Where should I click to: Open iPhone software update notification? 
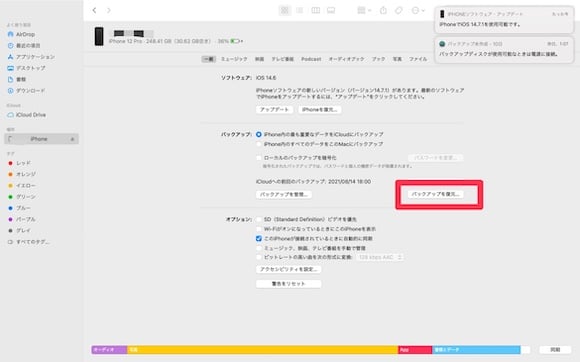click(504, 20)
